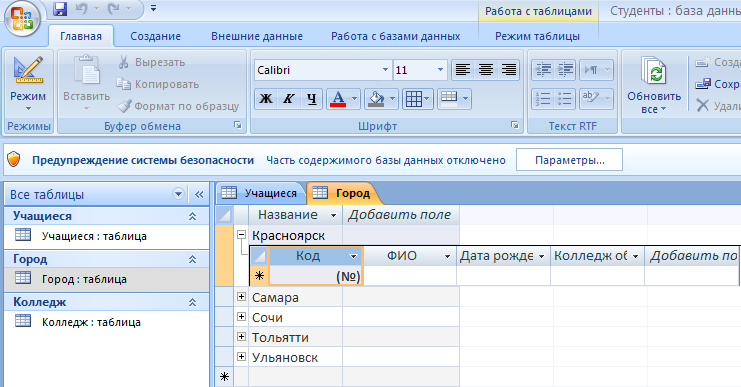Cut selection with Вырезать
This screenshot has width=741, height=387.
pyautogui.click(x=152, y=62)
